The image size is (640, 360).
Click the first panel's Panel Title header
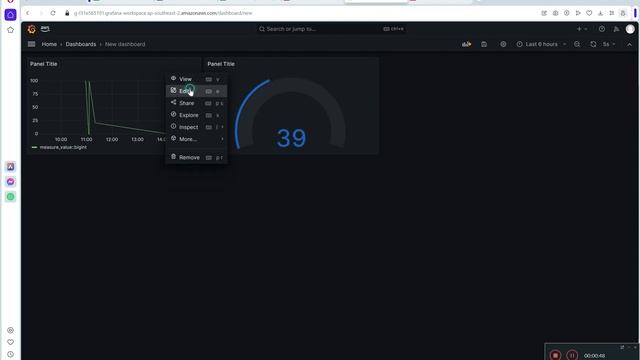[44, 64]
